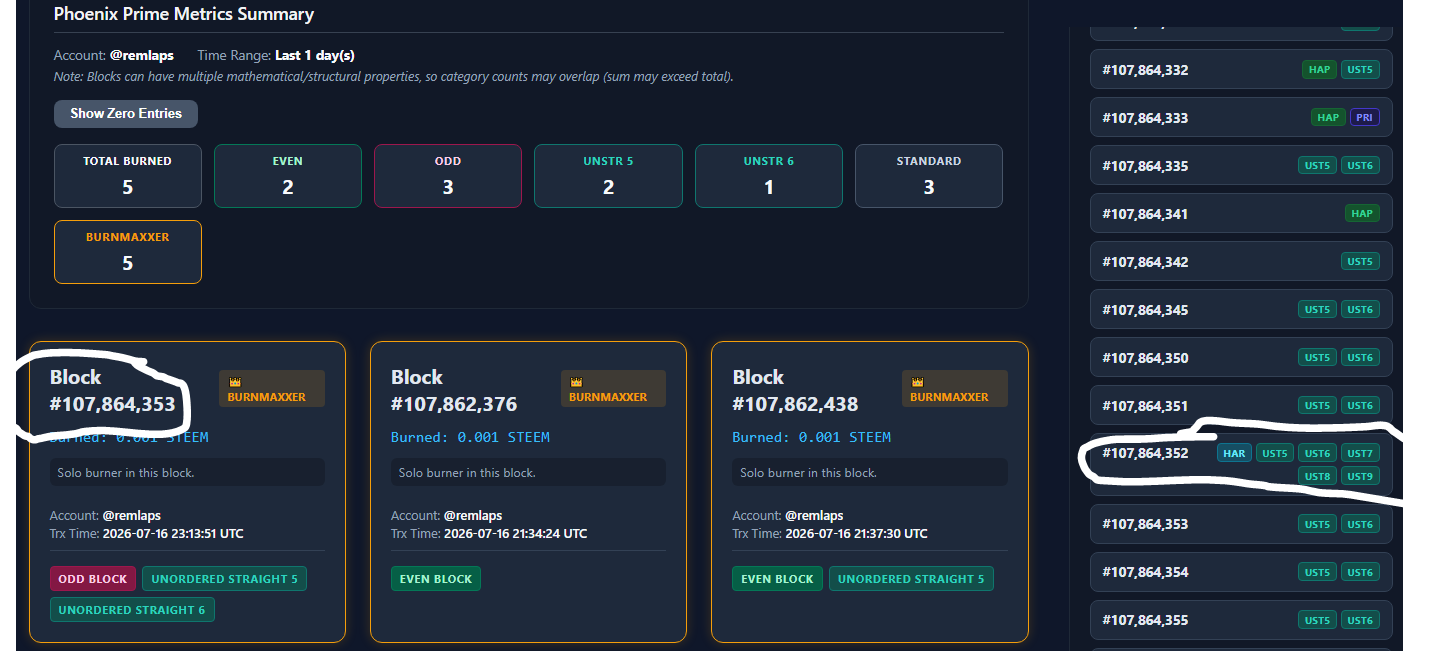Click the ODD BLOCK tag on first card
The image size is (1445, 651).
(x=93, y=579)
